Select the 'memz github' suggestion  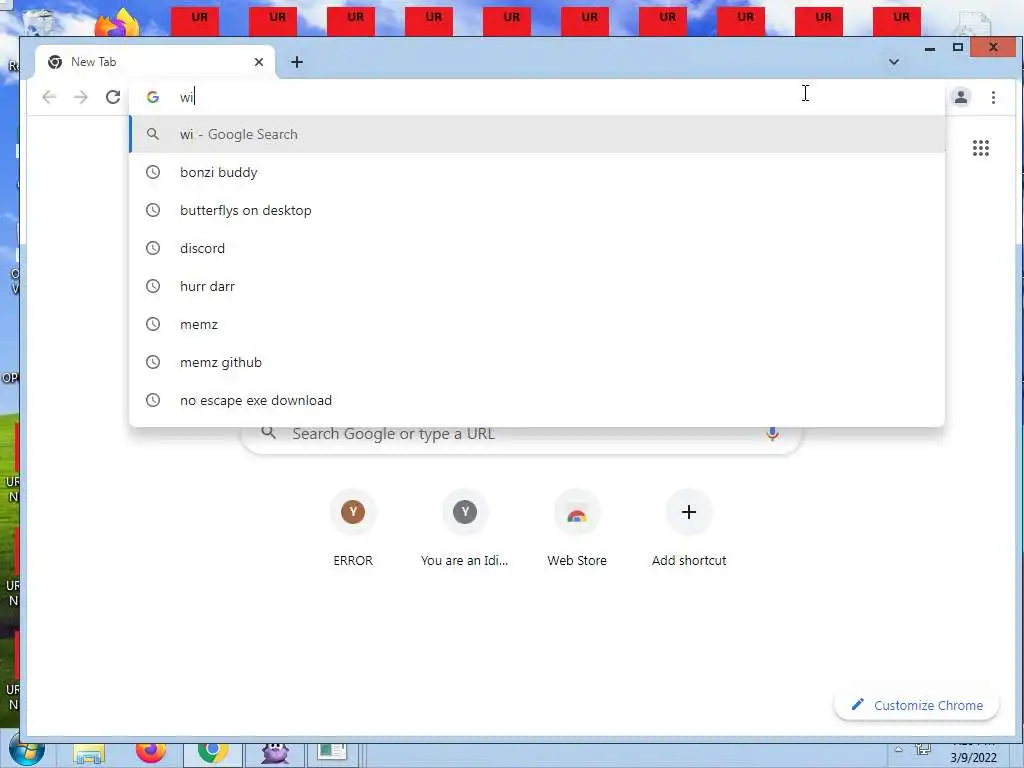pos(537,362)
